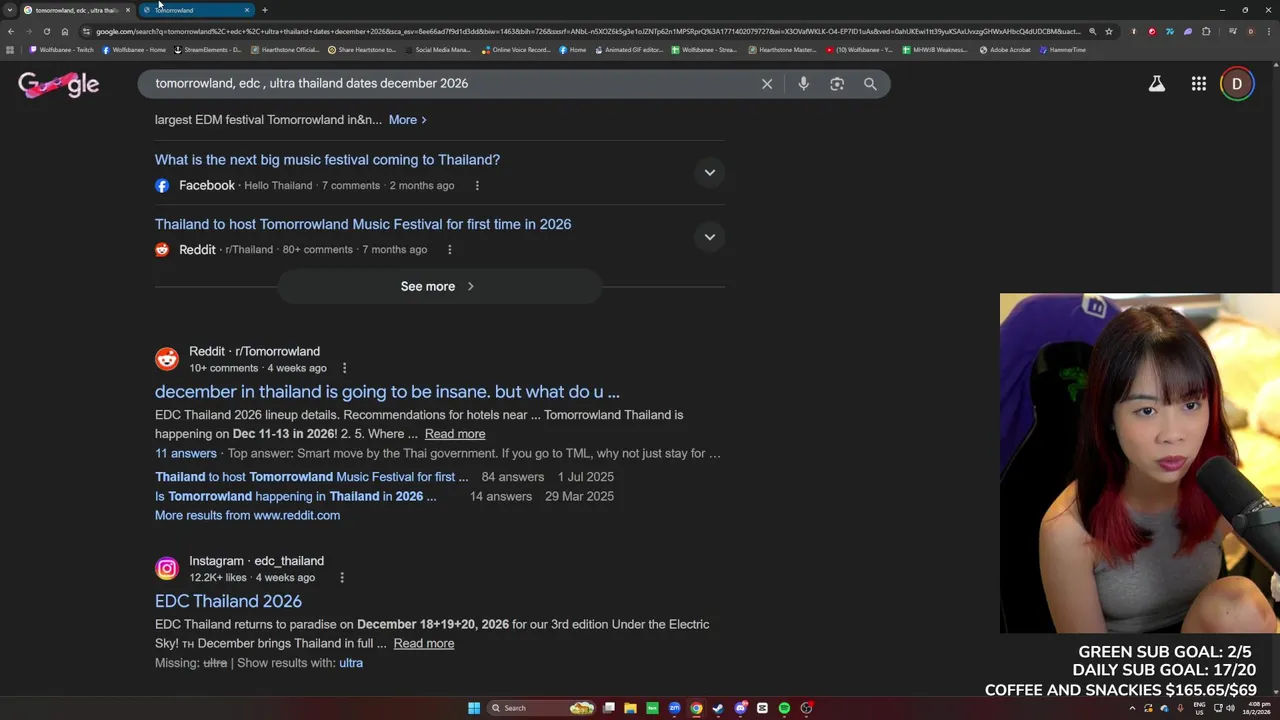Open more options for Reddit r/Thailand result
Screen dimensions: 1280x720
pos(449,249)
